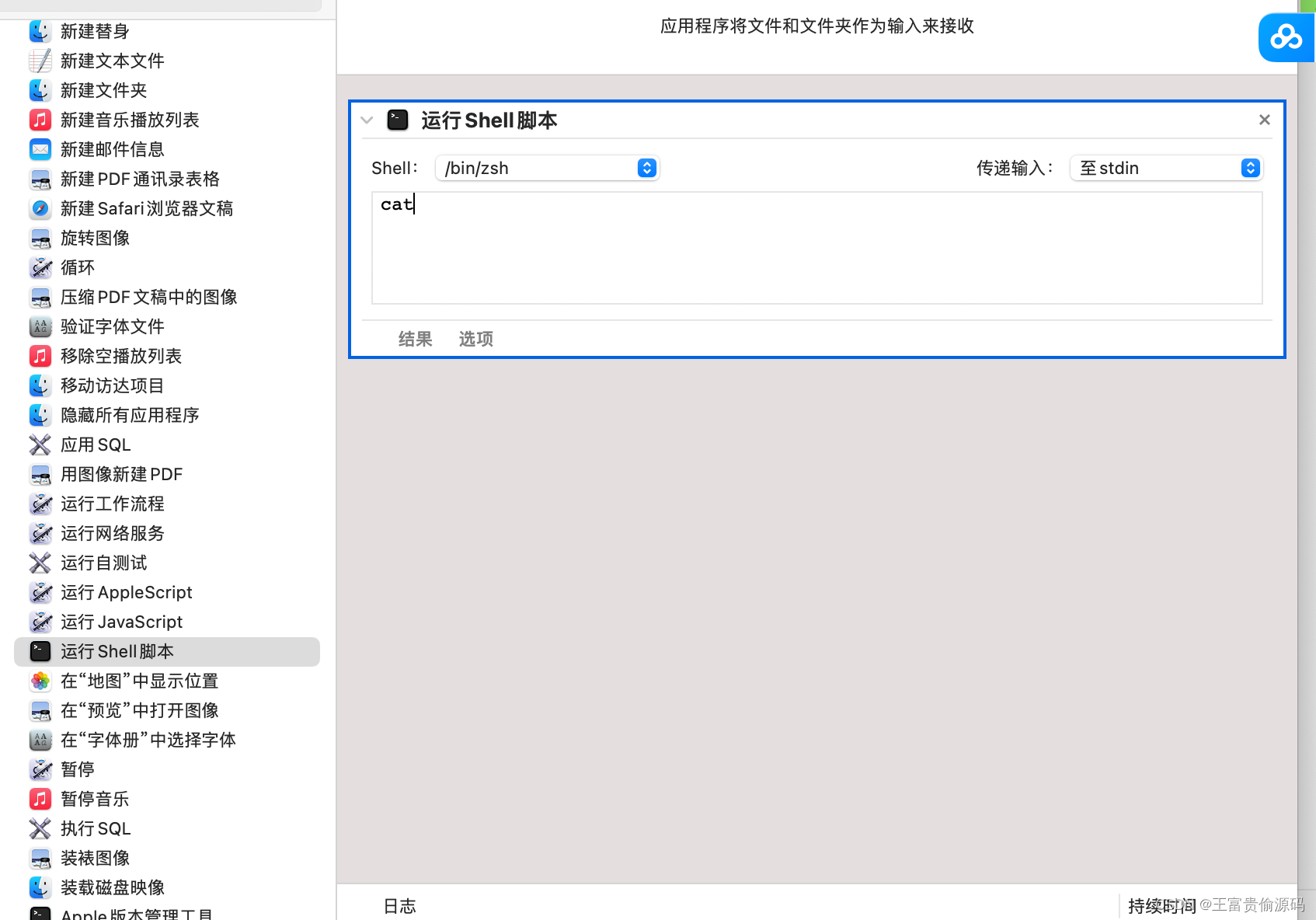
Task: Click the Preview icon next to 旋转图像
Action: (x=40, y=238)
